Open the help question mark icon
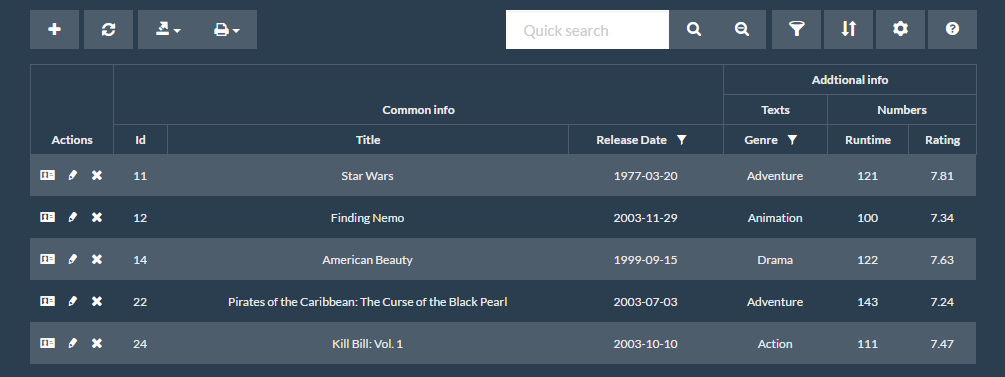This screenshot has height=377, width=1005. tap(952, 29)
